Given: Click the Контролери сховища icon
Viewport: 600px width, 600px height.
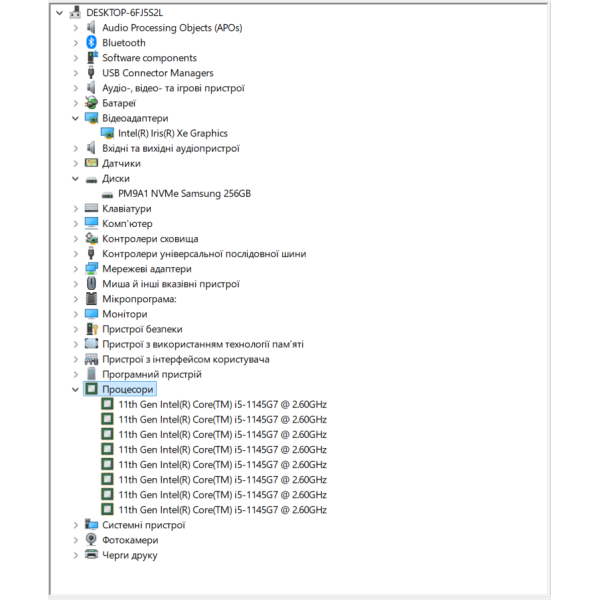Looking at the screenshot, I should [x=91, y=238].
